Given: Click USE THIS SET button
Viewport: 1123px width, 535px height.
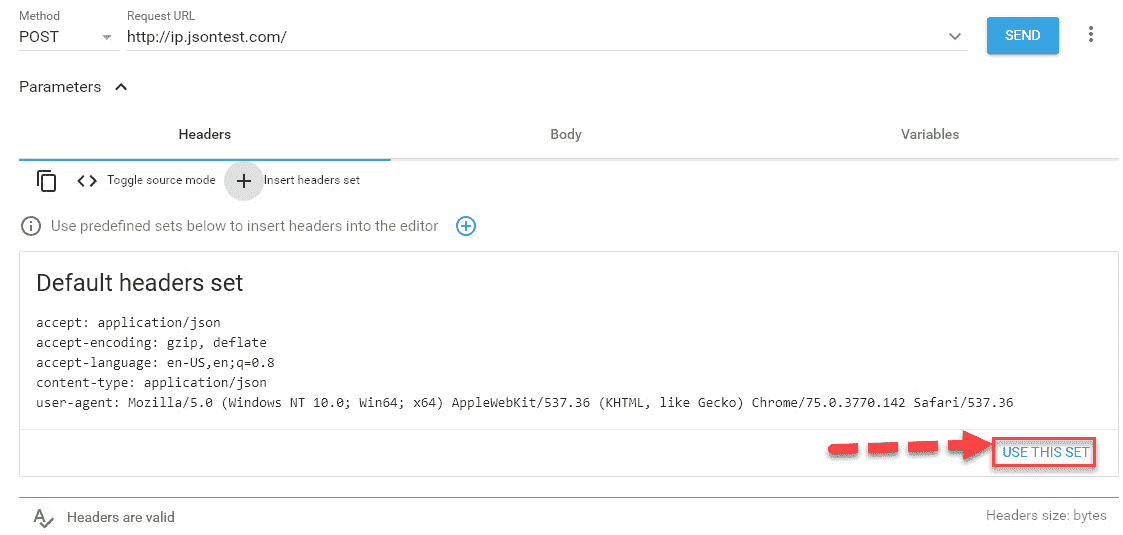Looking at the screenshot, I should pos(1045,453).
